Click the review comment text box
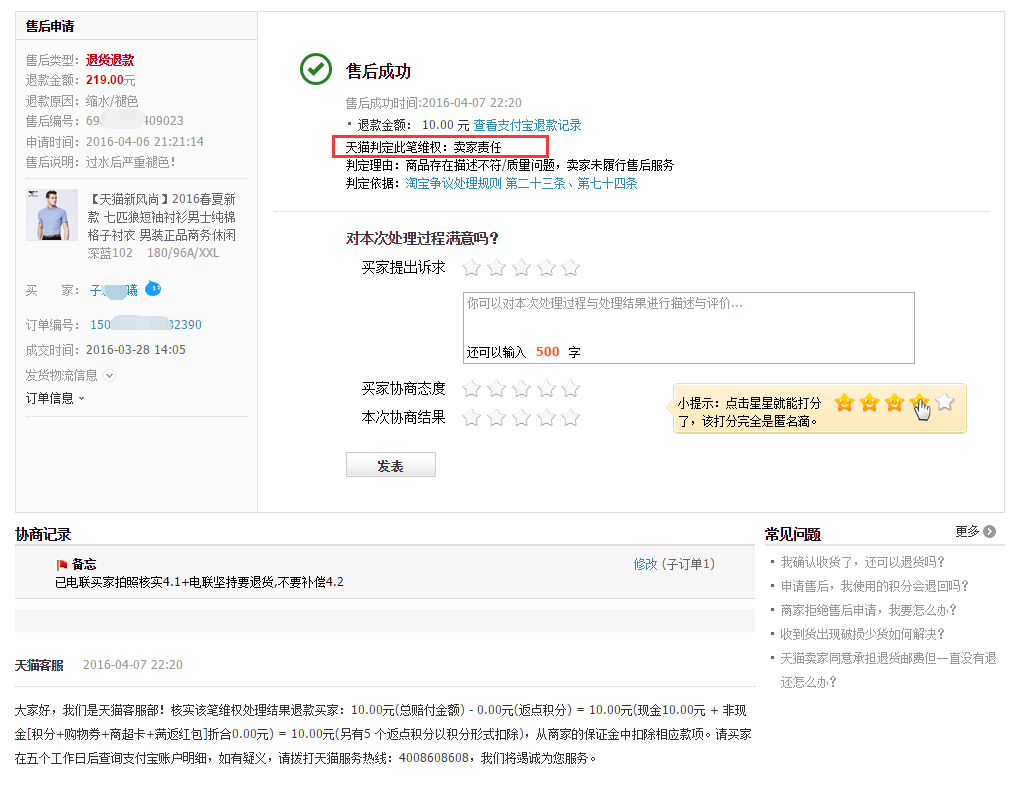Screen dimensions: 1028x786 click(688, 328)
